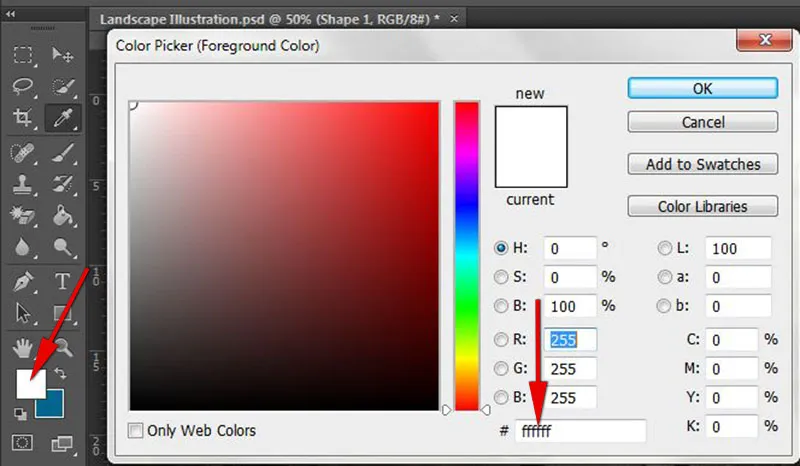
Task: Click the L lightness value field
Action: tap(738, 249)
